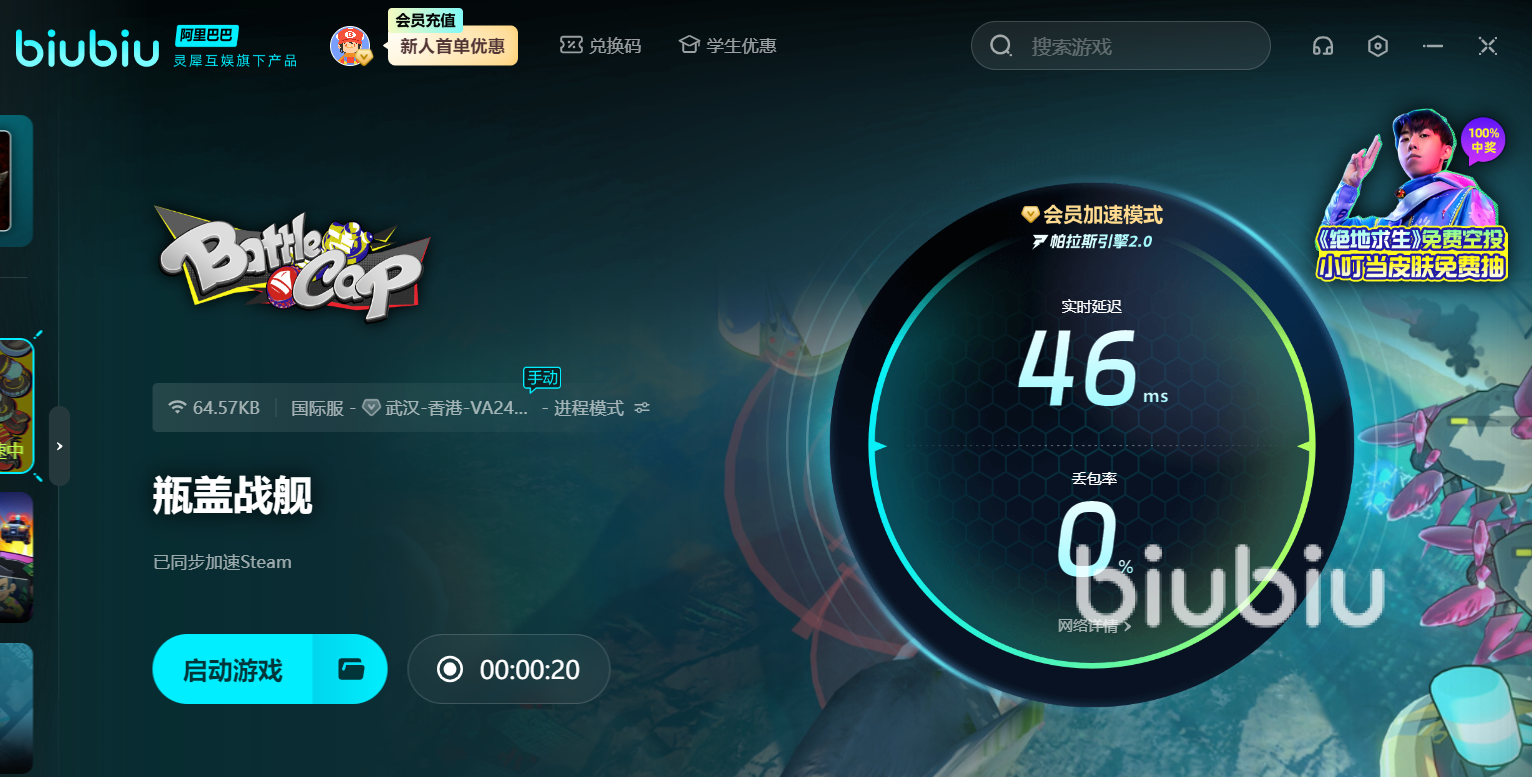Click the 100% 中奖 purple badge

[1484, 141]
